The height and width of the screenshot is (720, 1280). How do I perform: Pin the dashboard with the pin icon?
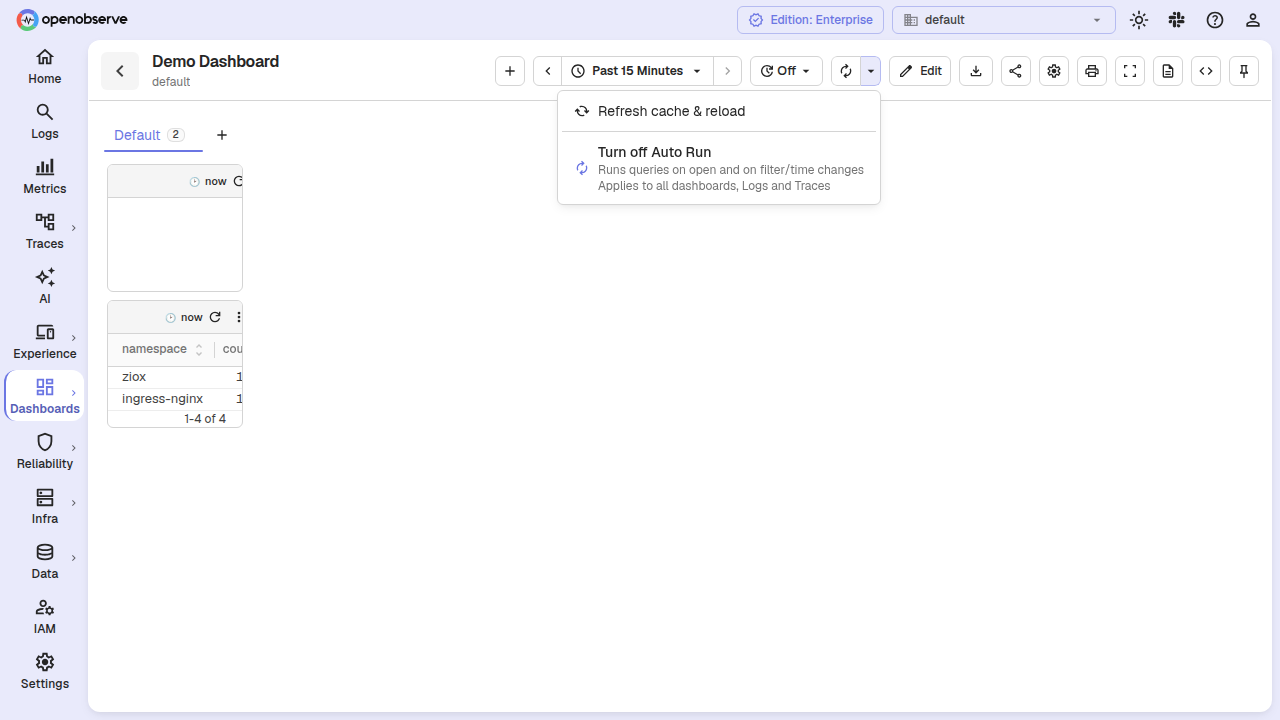(1243, 71)
